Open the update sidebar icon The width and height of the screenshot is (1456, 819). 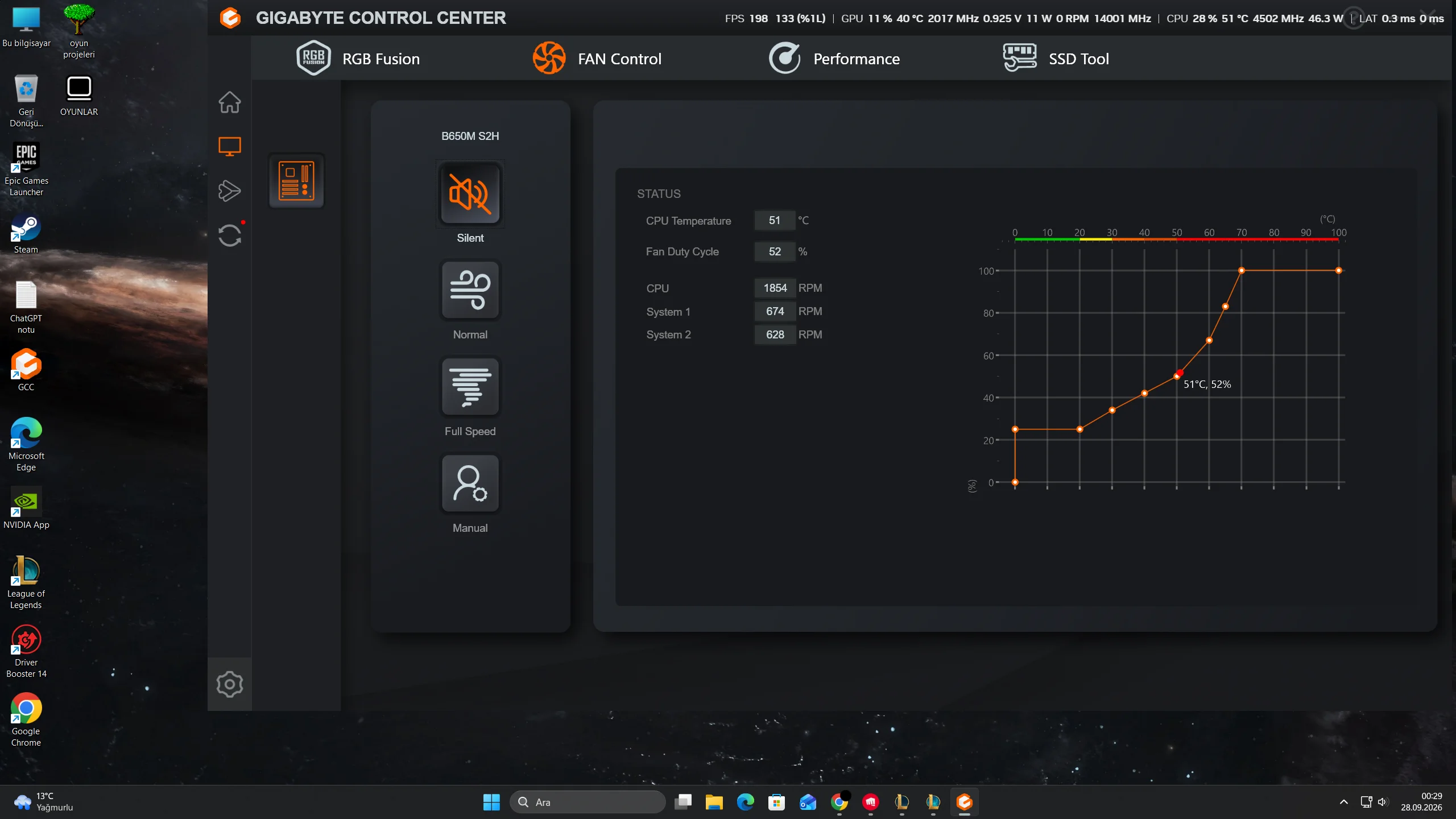coord(230,235)
